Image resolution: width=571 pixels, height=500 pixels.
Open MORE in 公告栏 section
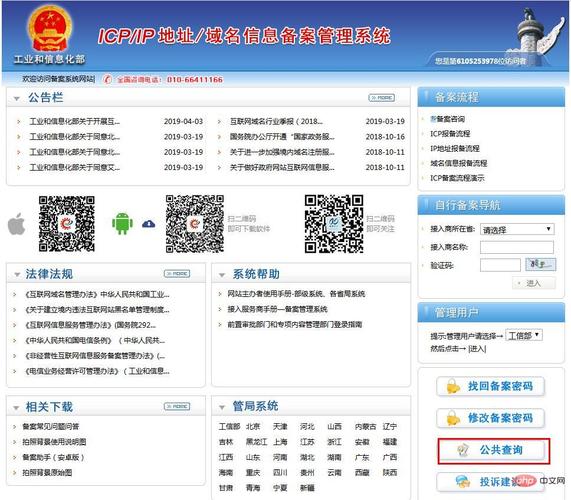[x=381, y=98]
